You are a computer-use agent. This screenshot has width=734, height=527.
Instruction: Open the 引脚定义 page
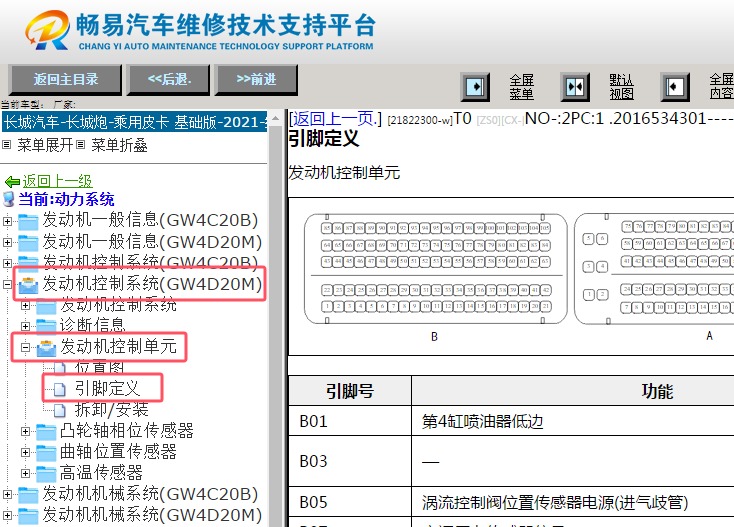pyautogui.click(x=108, y=388)
